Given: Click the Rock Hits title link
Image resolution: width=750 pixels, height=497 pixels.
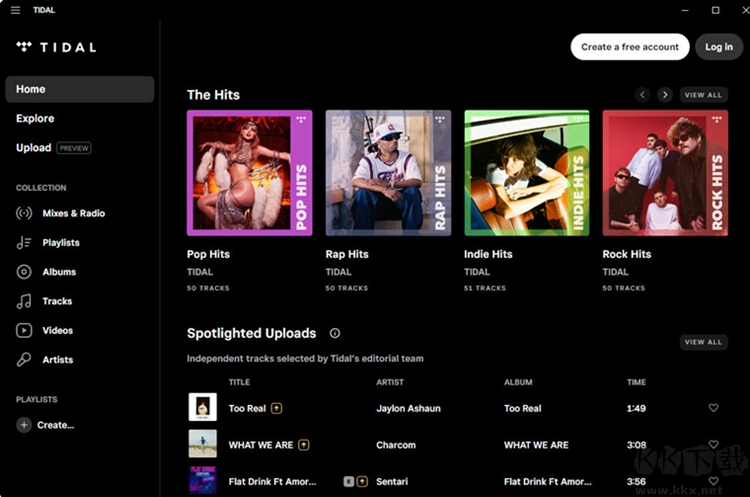Looking at the screenshot, I should (x=627, y=254).
